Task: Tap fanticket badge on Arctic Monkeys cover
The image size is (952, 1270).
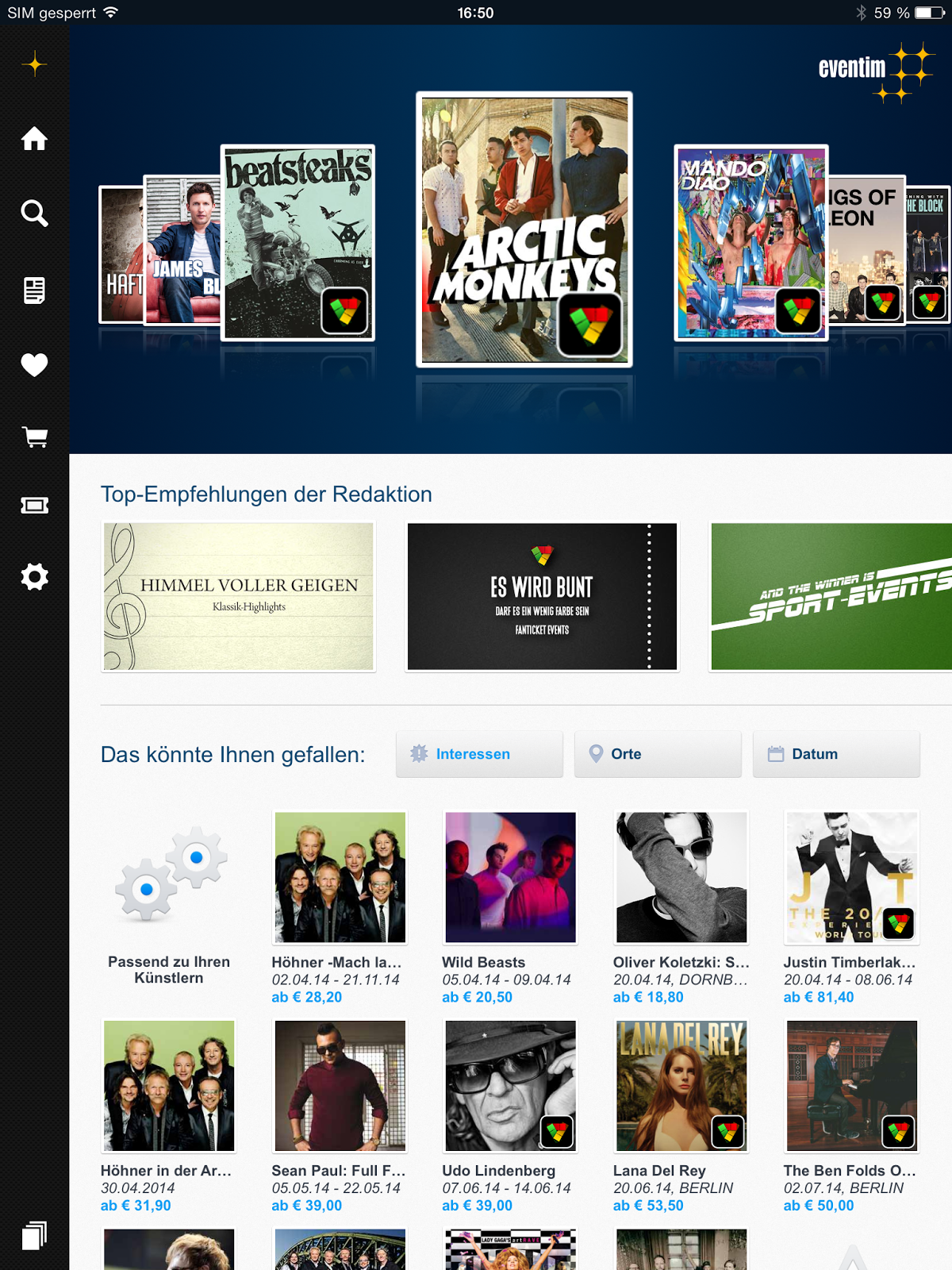Action: (589, 325)
